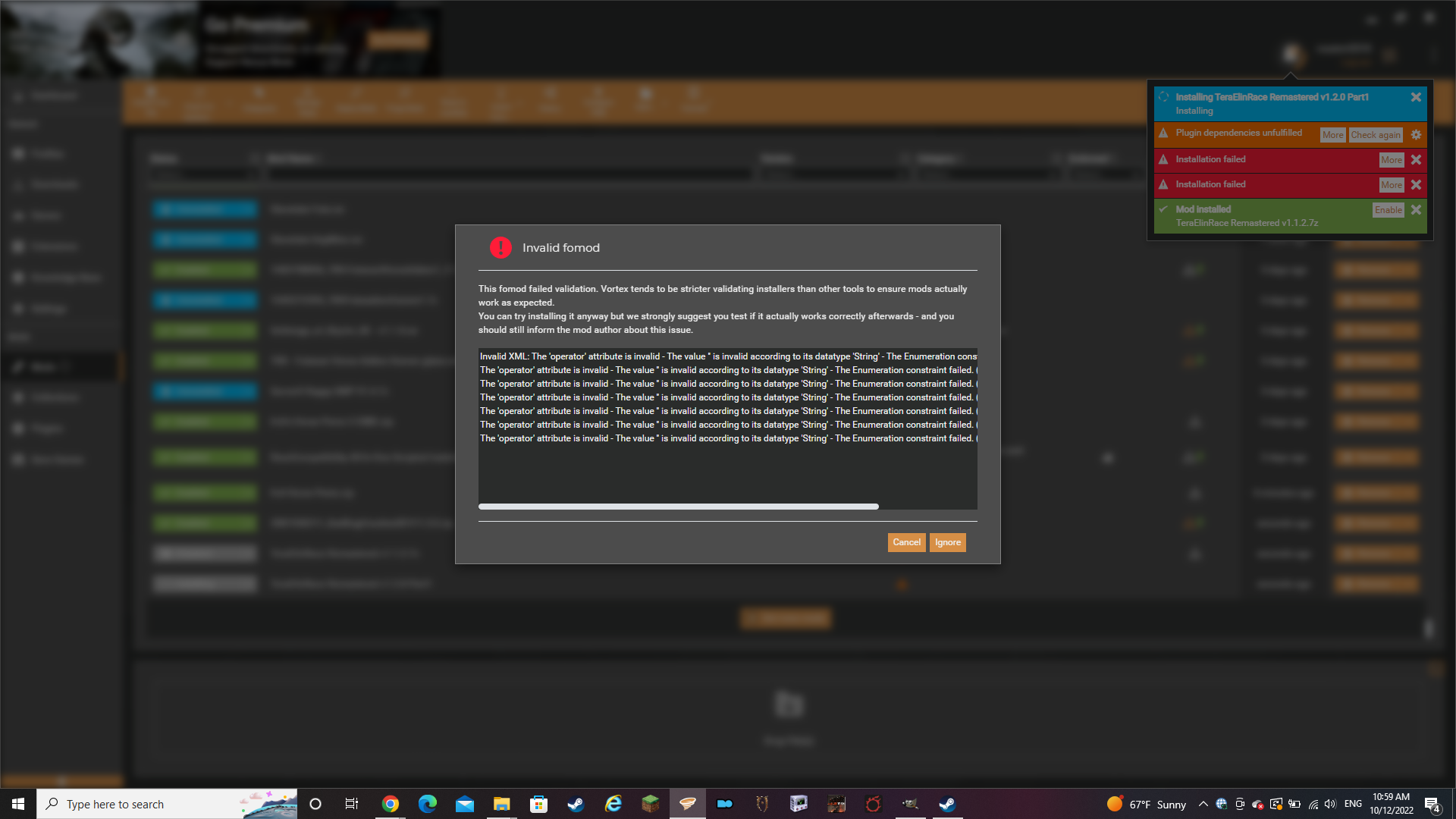Open the gear settings on plugin dependencies notification
The height and width of the screenshot is (819, 1456).
point(1416,135)
